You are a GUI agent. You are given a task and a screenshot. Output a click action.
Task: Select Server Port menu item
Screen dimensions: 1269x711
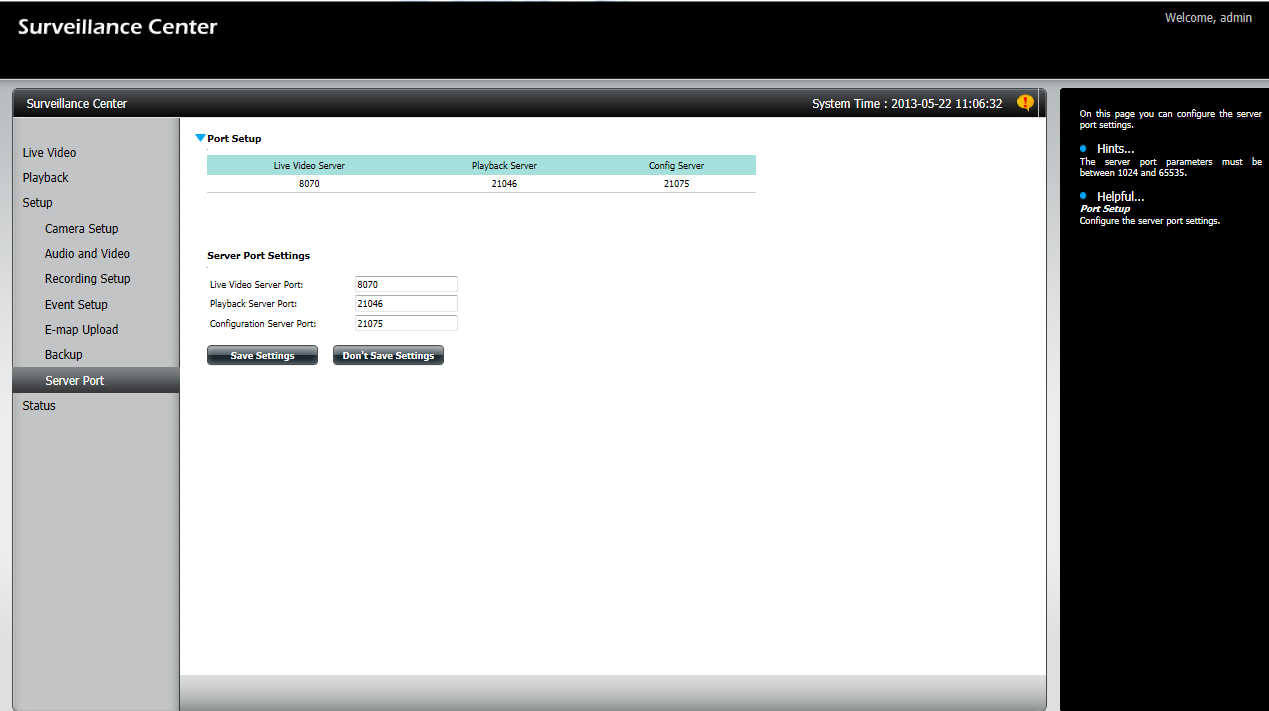(x=96, y=380)
